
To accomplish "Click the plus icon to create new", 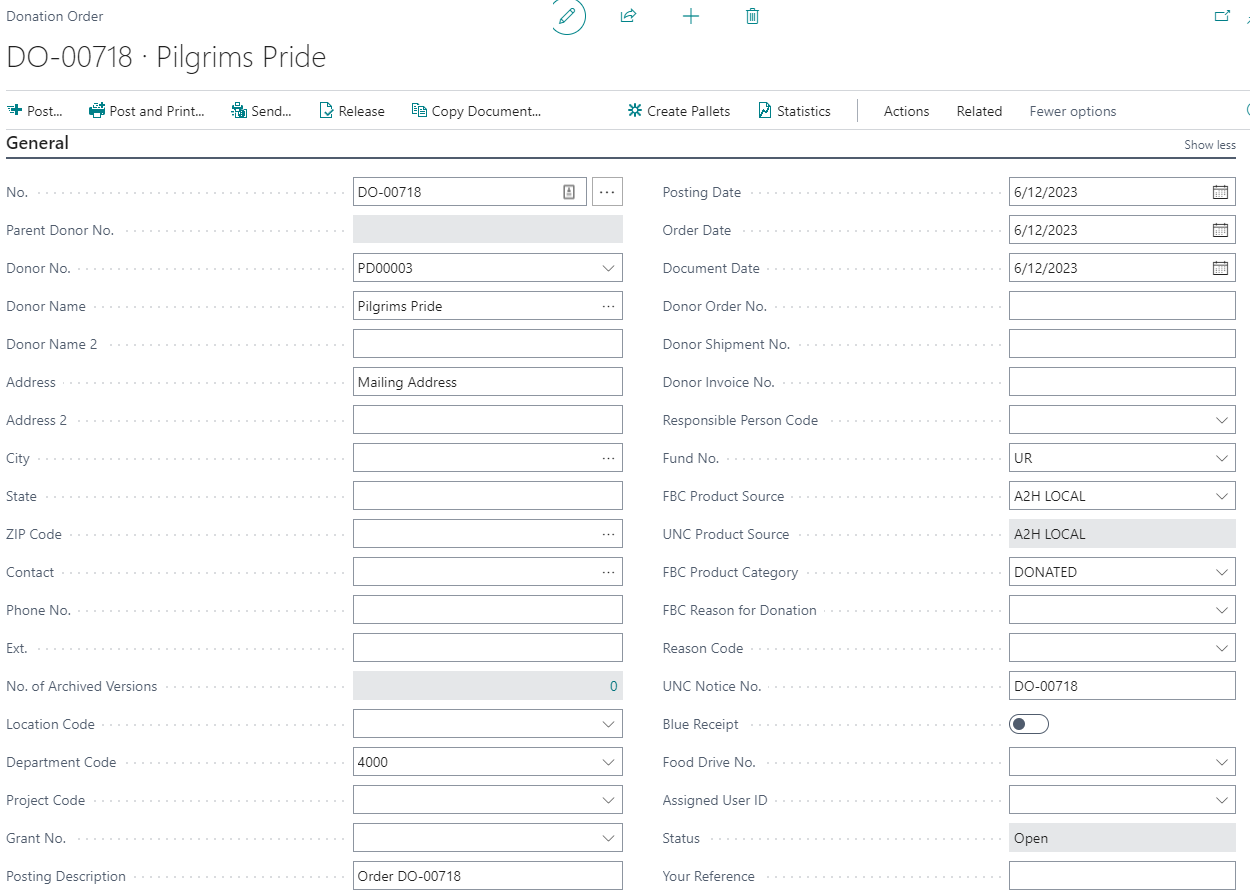I will 691,17.
